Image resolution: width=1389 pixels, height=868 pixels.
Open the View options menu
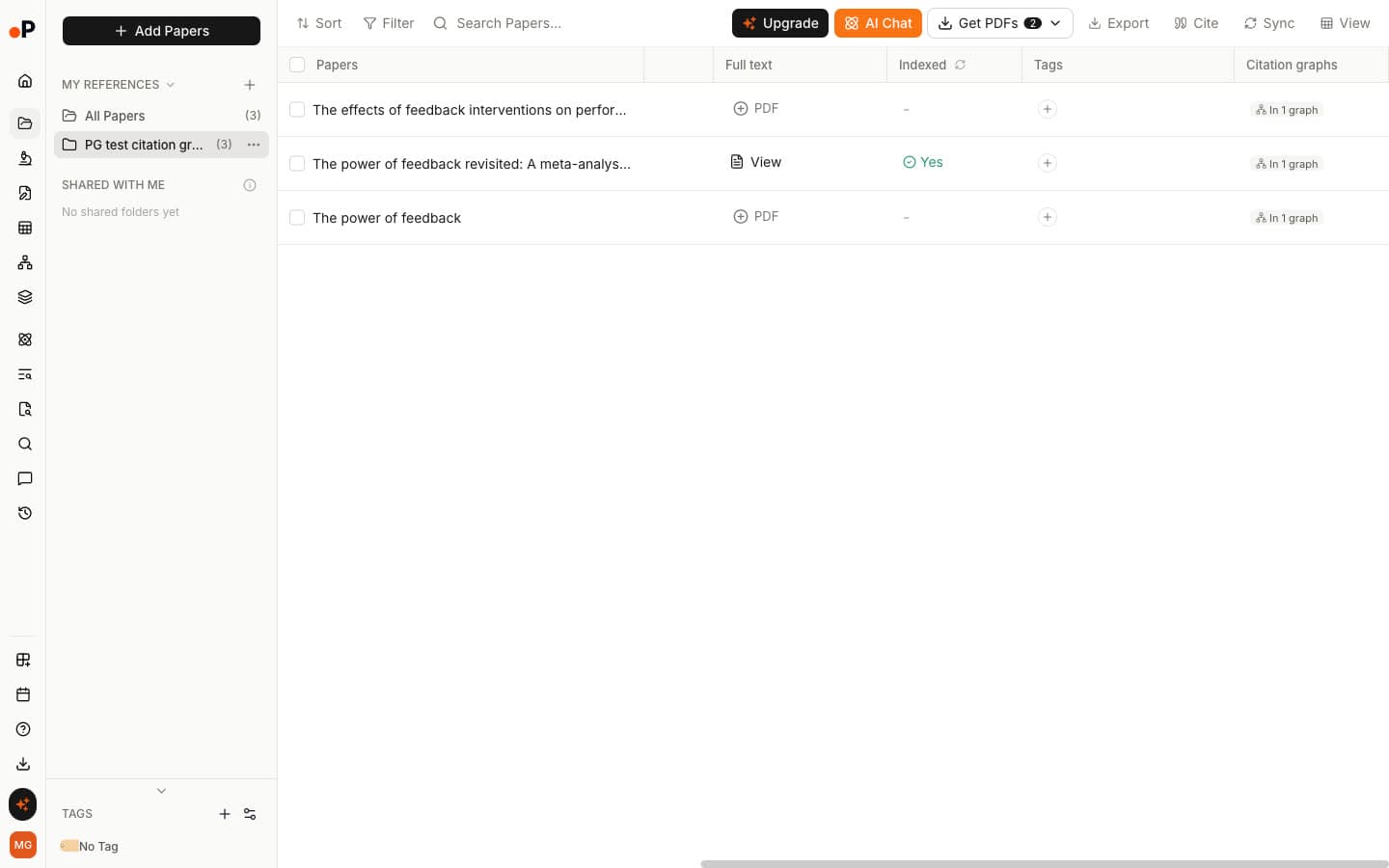[x=1345, y=23]
